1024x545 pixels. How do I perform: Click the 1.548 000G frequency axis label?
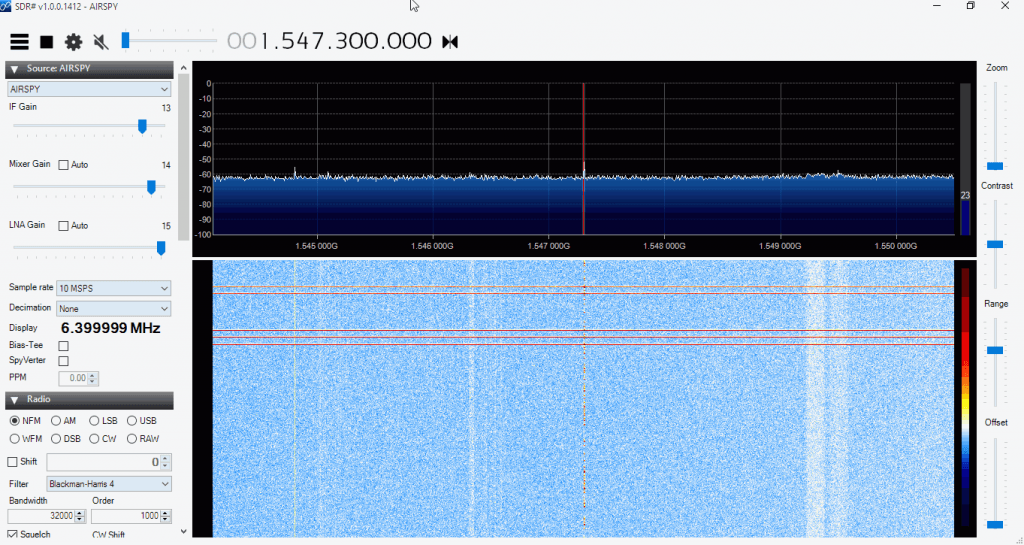coord(664,246)
